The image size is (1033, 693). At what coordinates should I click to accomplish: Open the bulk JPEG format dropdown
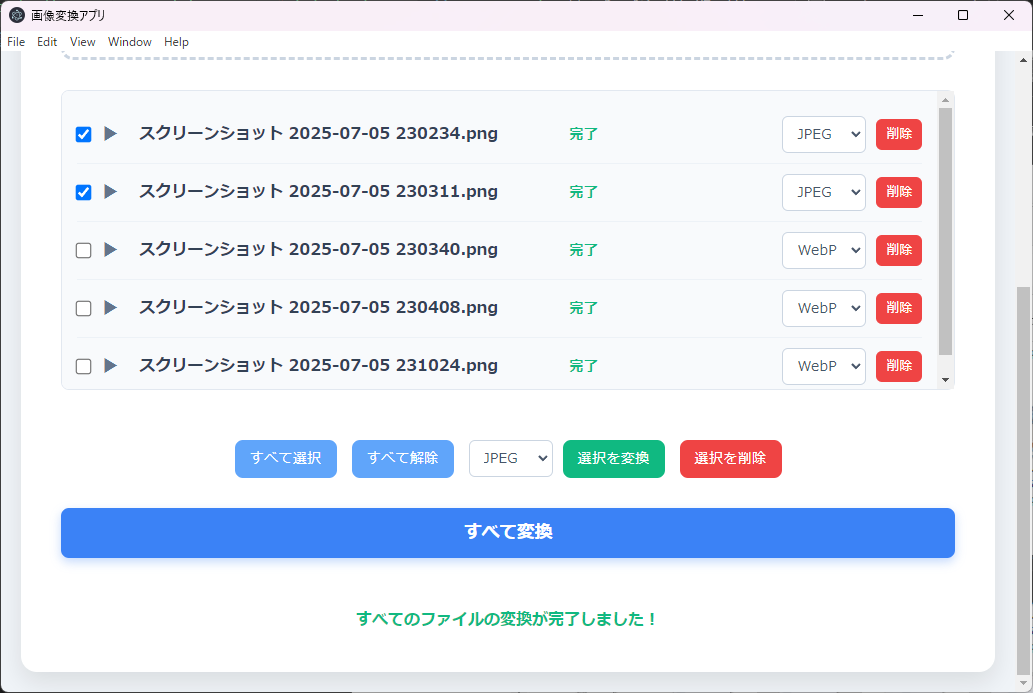pyautogui.click(x=511, y=458)
